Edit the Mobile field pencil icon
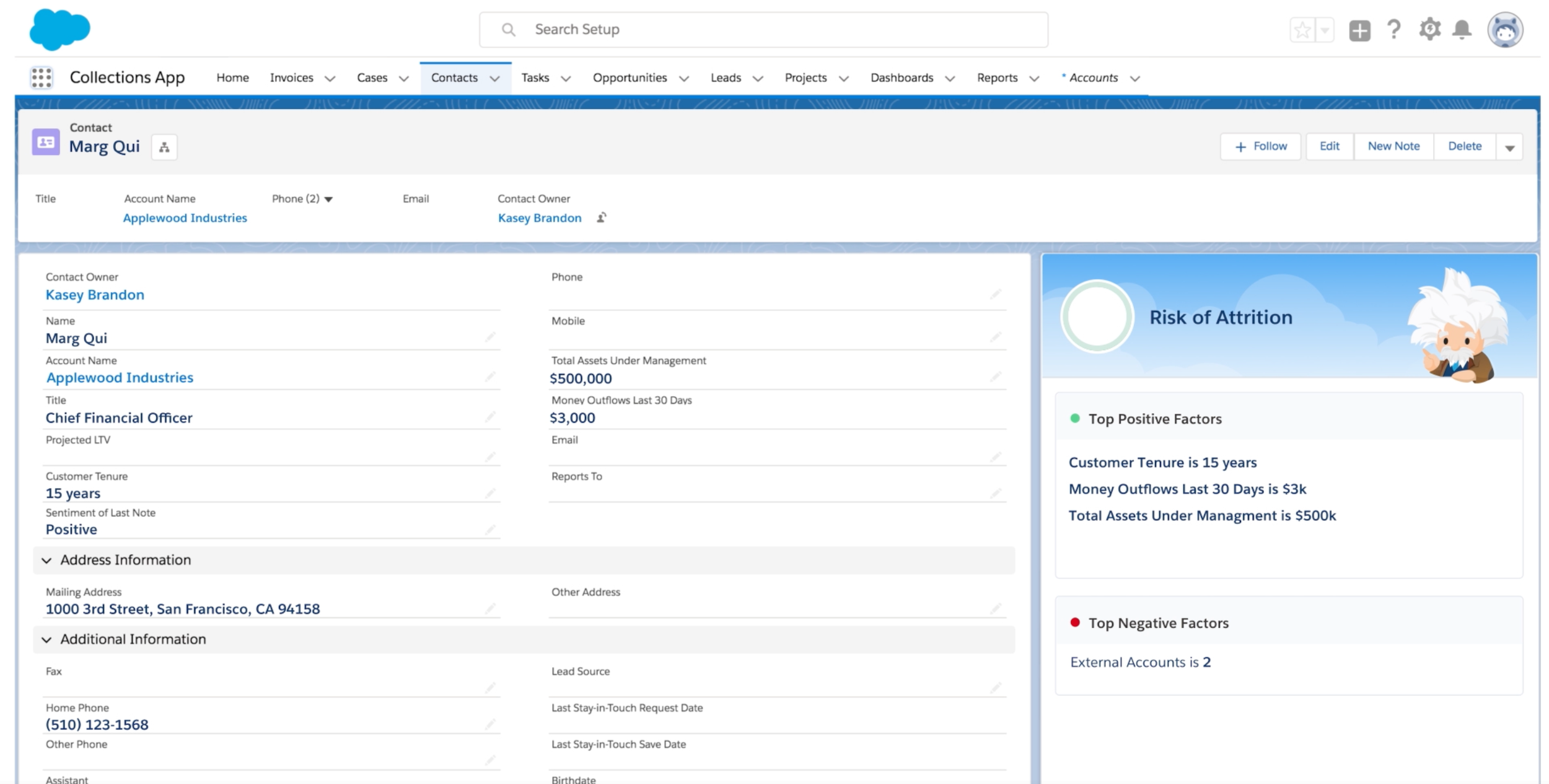 coord(996,337)
